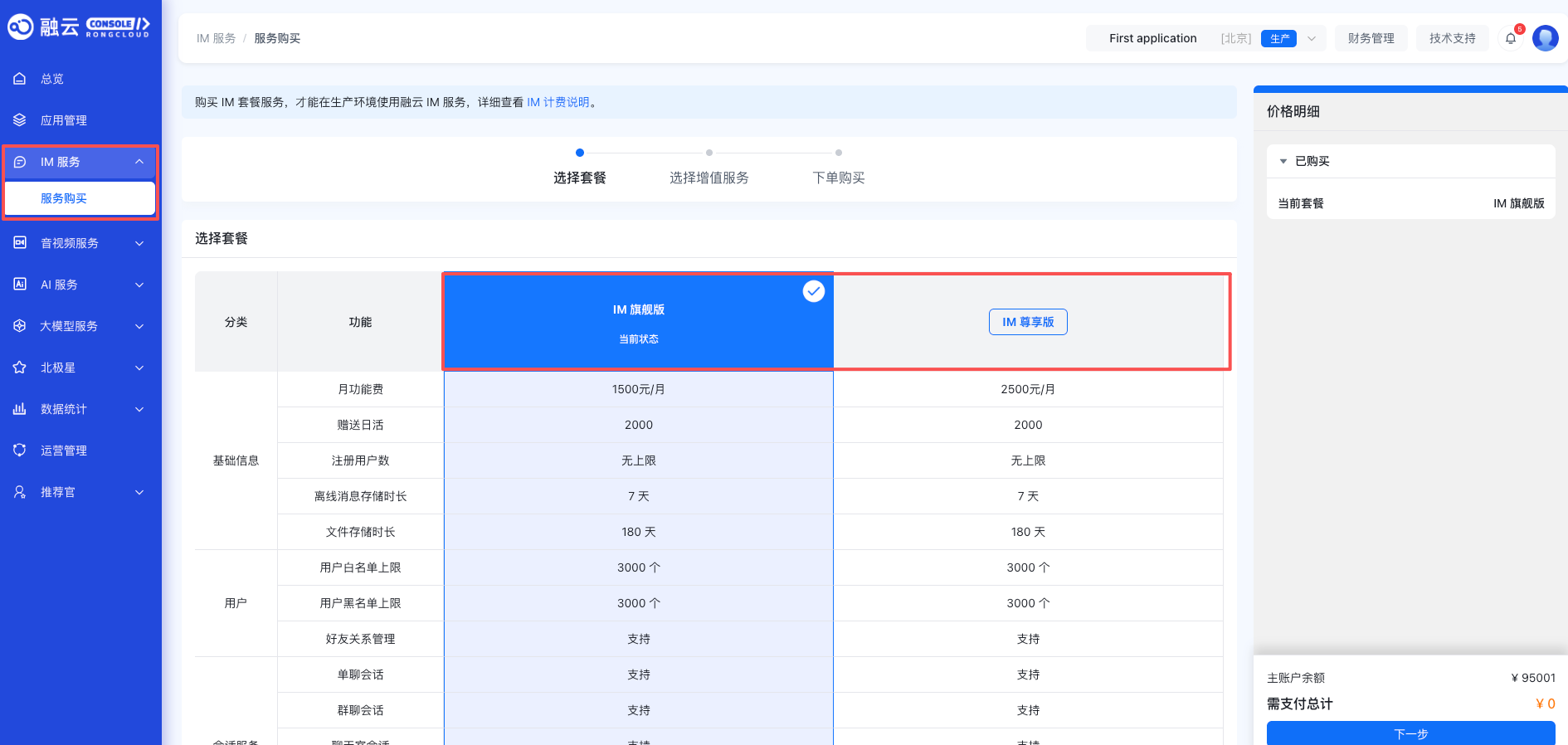Expand the 推荐官 menu chevron
Image resolution: width=1568 pixels, height=745 pixels.
point(139,492)
